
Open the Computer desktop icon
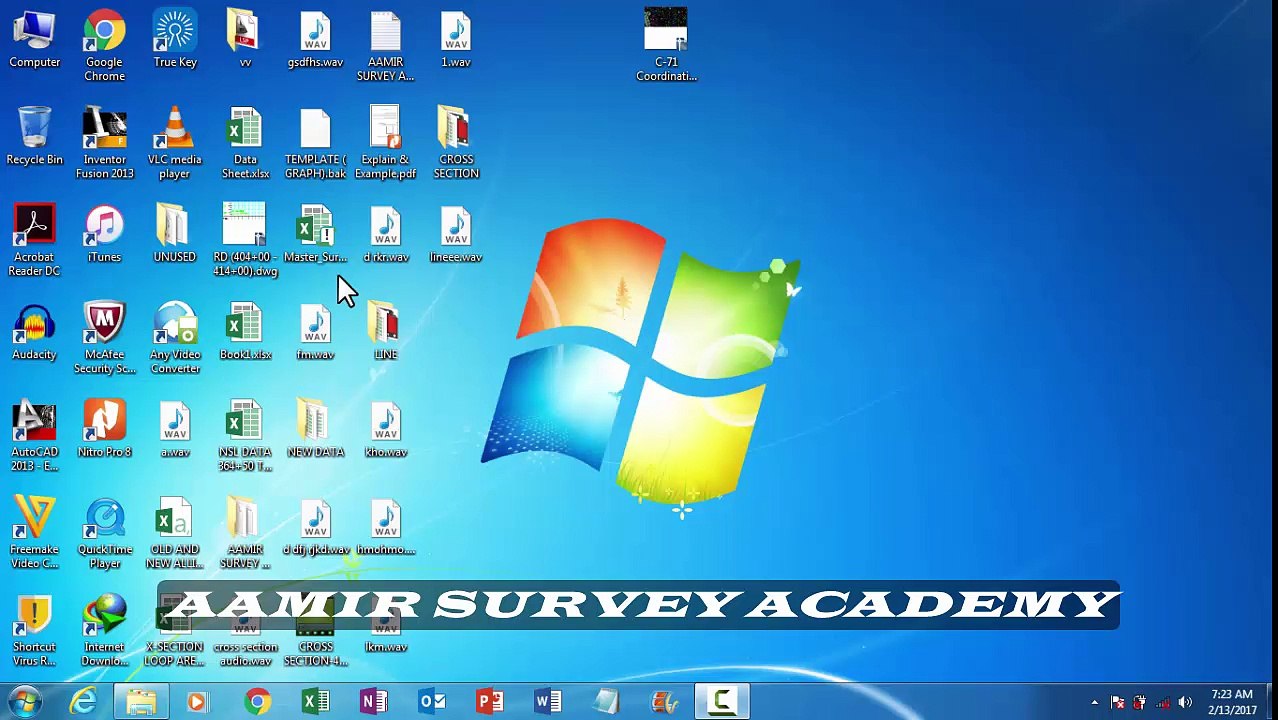click(34, 40)
